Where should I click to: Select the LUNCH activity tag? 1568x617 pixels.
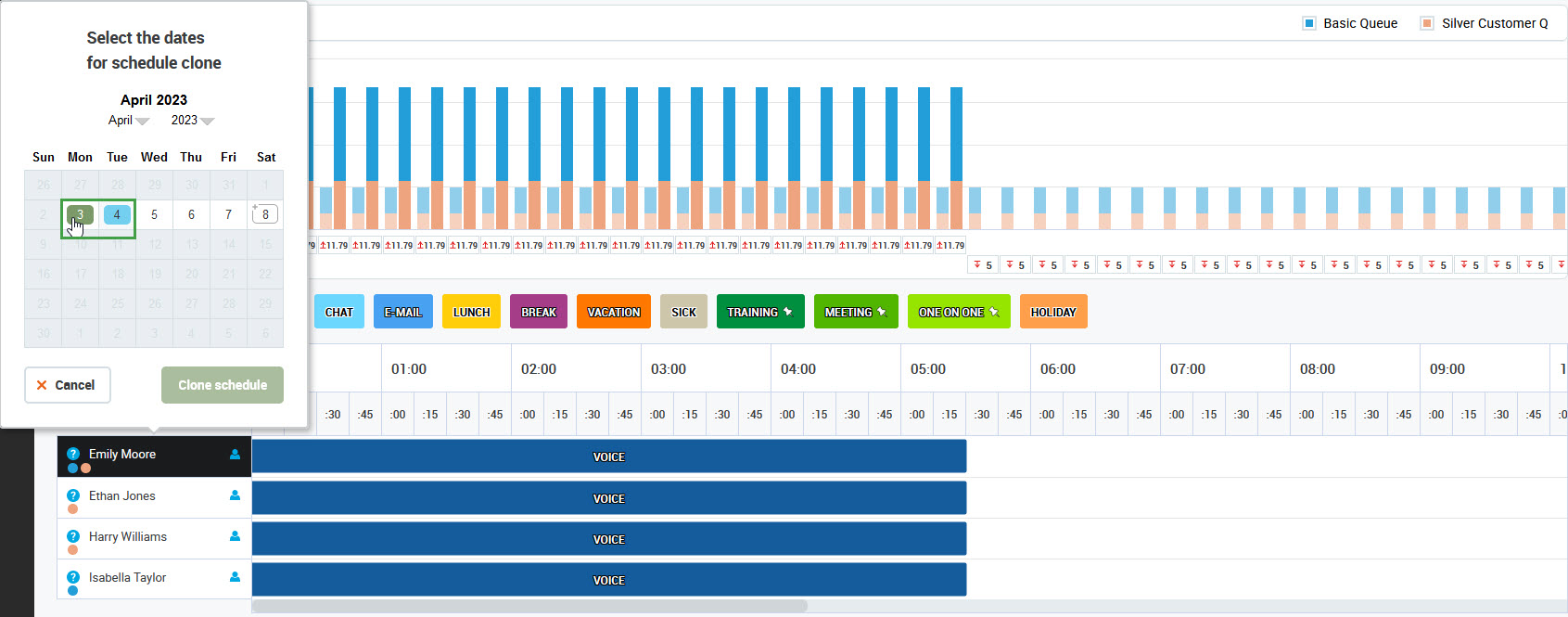471,312
